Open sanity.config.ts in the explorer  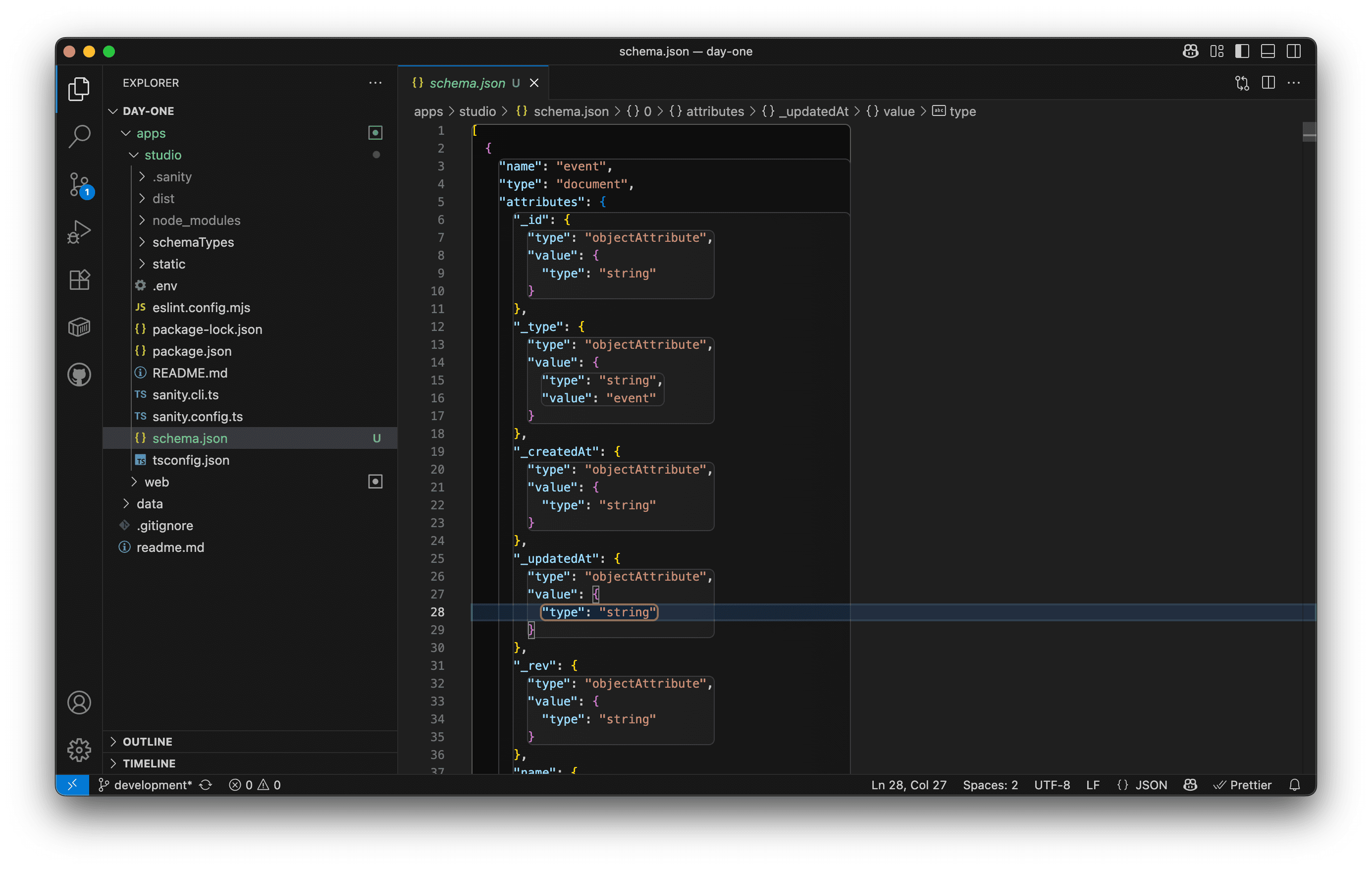(197, 417)
